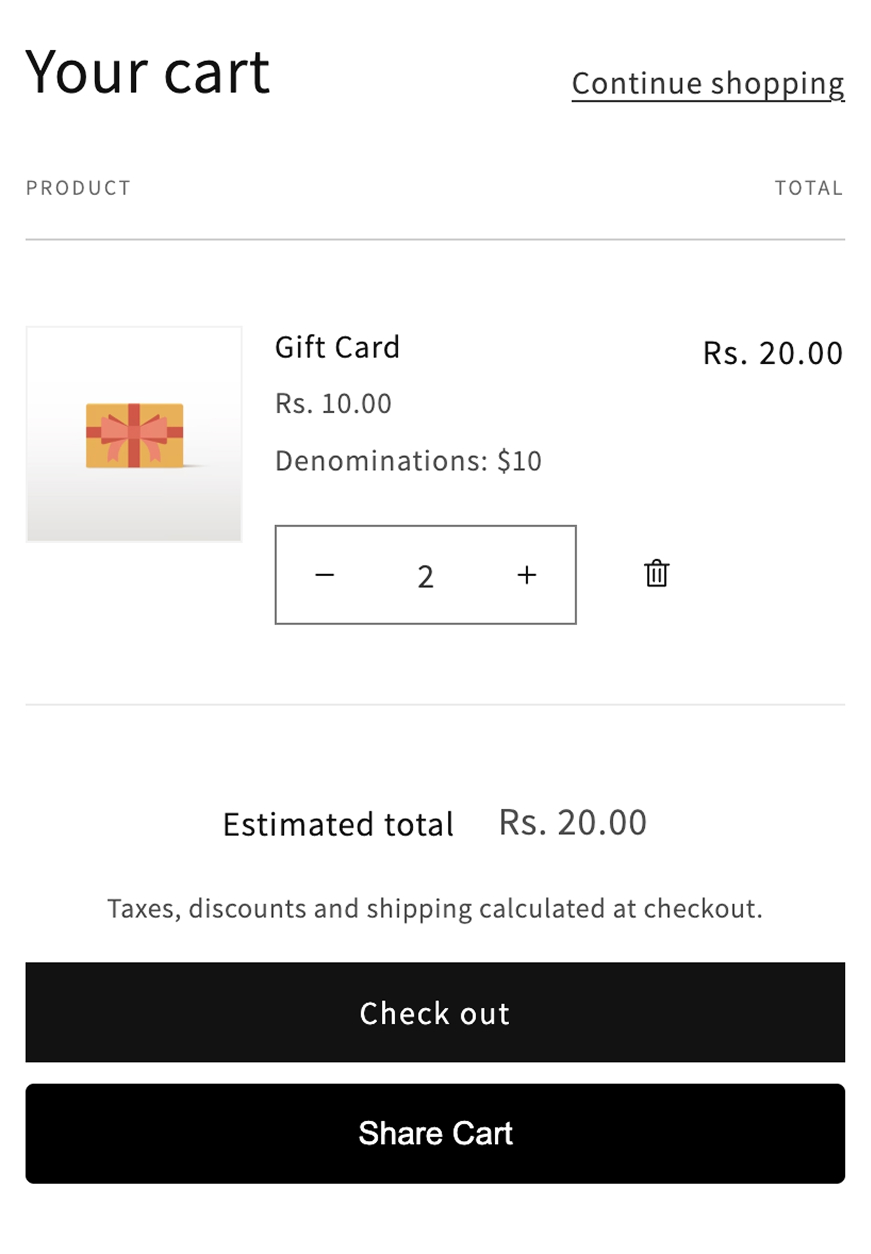
Task: Open the Gift Card product image
Action: (x=134, y=434)
